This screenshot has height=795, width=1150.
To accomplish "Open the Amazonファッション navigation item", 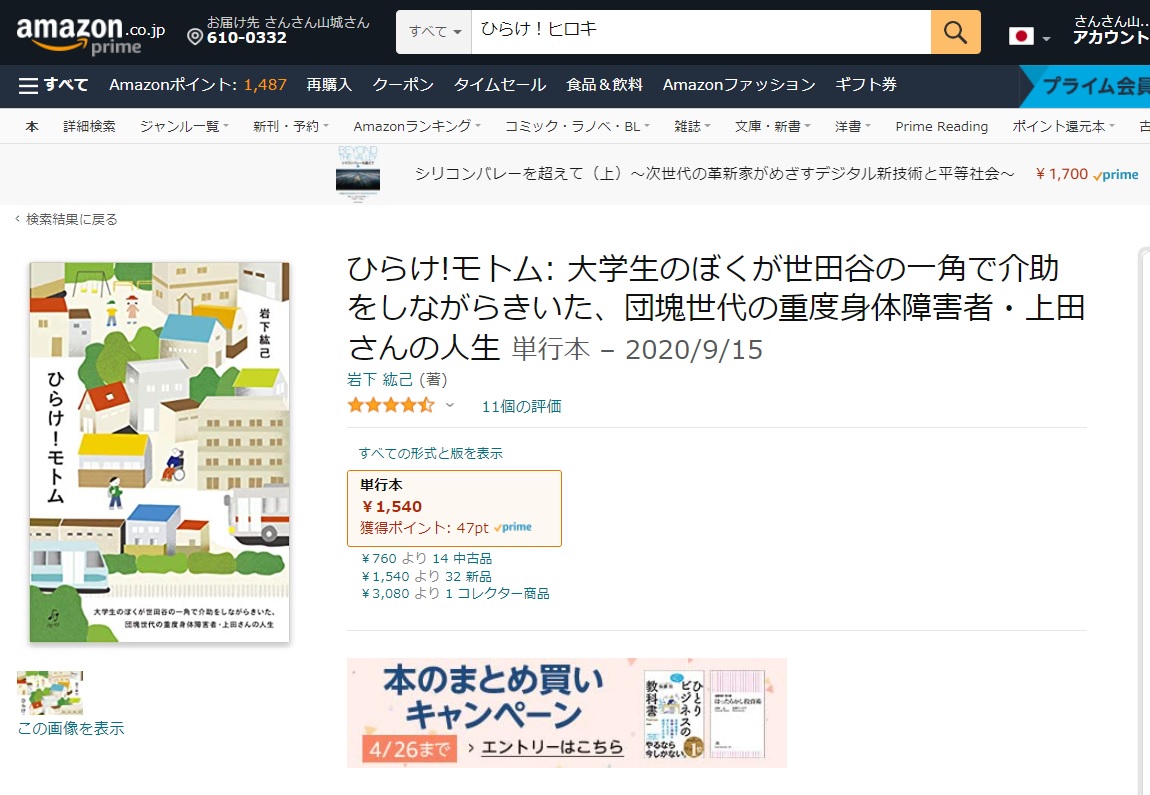I will [739, 85].
